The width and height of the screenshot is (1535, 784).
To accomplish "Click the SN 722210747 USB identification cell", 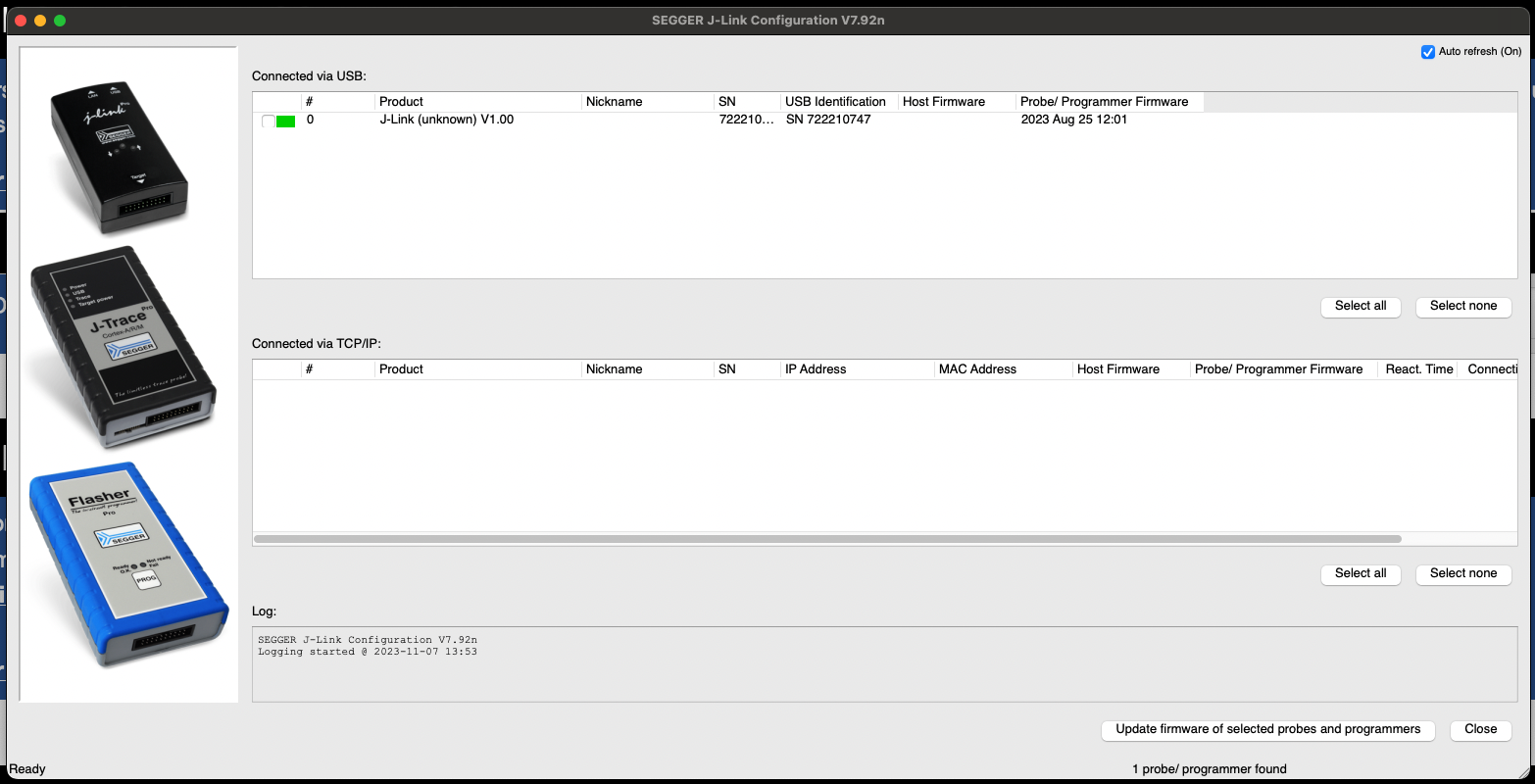I will (828, 120).
